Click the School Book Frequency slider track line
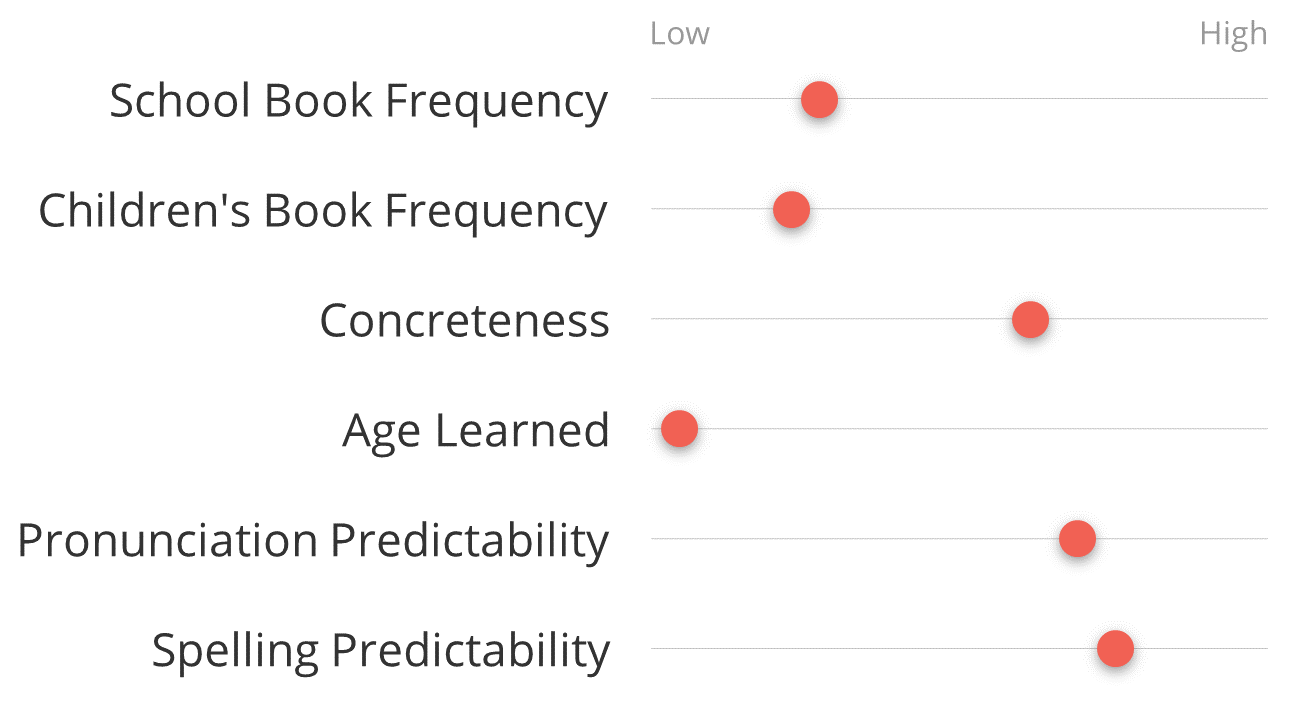Image resolution: width=1302 pixels, height=710 pixels. pyautogui.click(x=959, y=99)
